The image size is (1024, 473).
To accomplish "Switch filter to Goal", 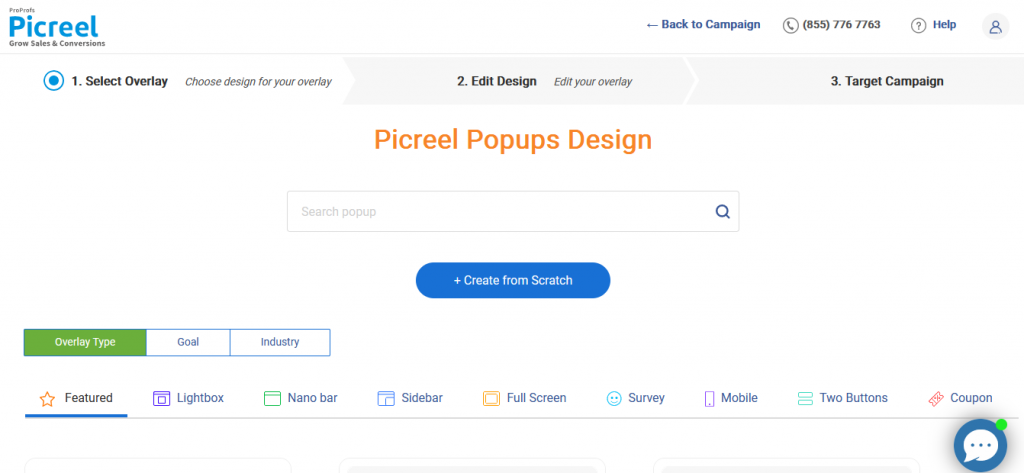I will [x=188, y=342].
